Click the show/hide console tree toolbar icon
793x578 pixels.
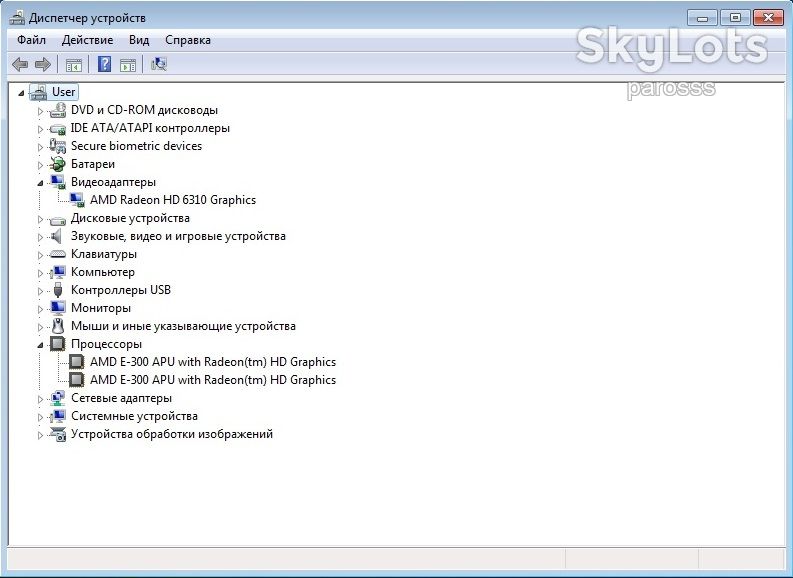coord(73,65)
